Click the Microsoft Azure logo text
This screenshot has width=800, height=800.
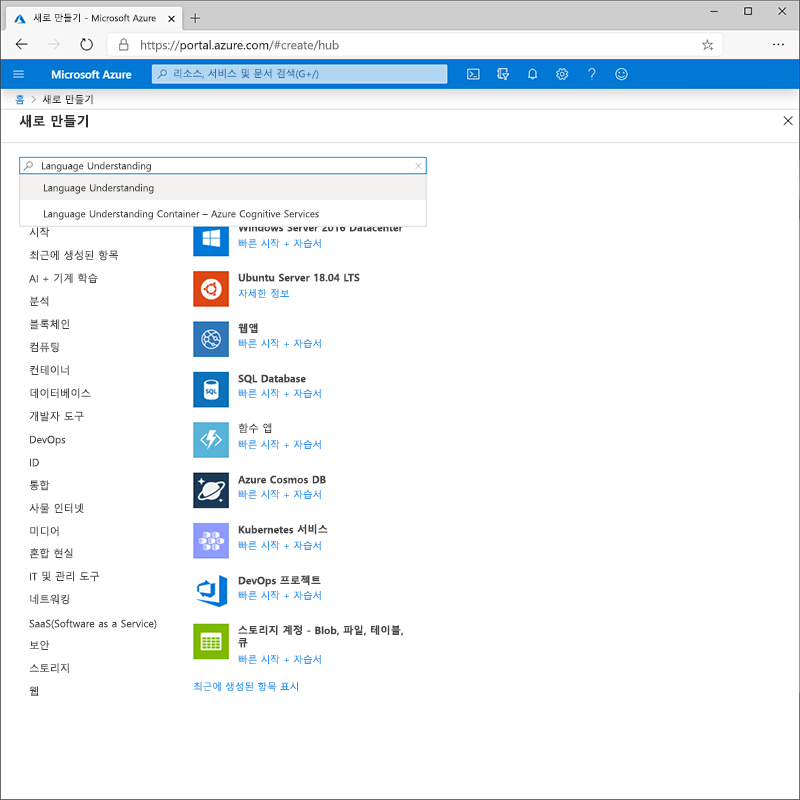coord(91,74)
